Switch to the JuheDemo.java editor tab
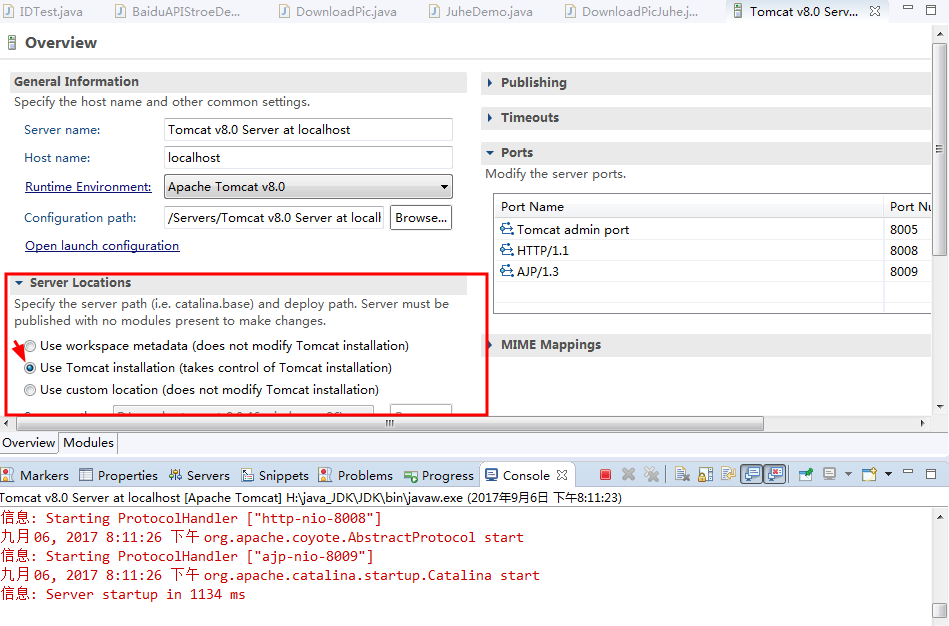949x626 pixels. tap(481, 11)
